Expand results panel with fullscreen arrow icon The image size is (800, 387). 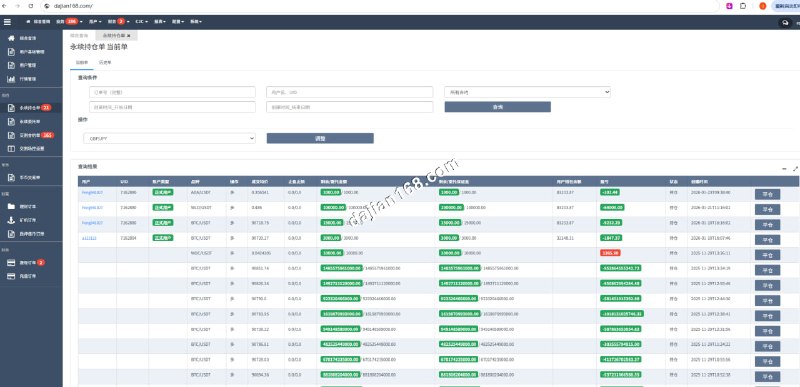(795, 168)
